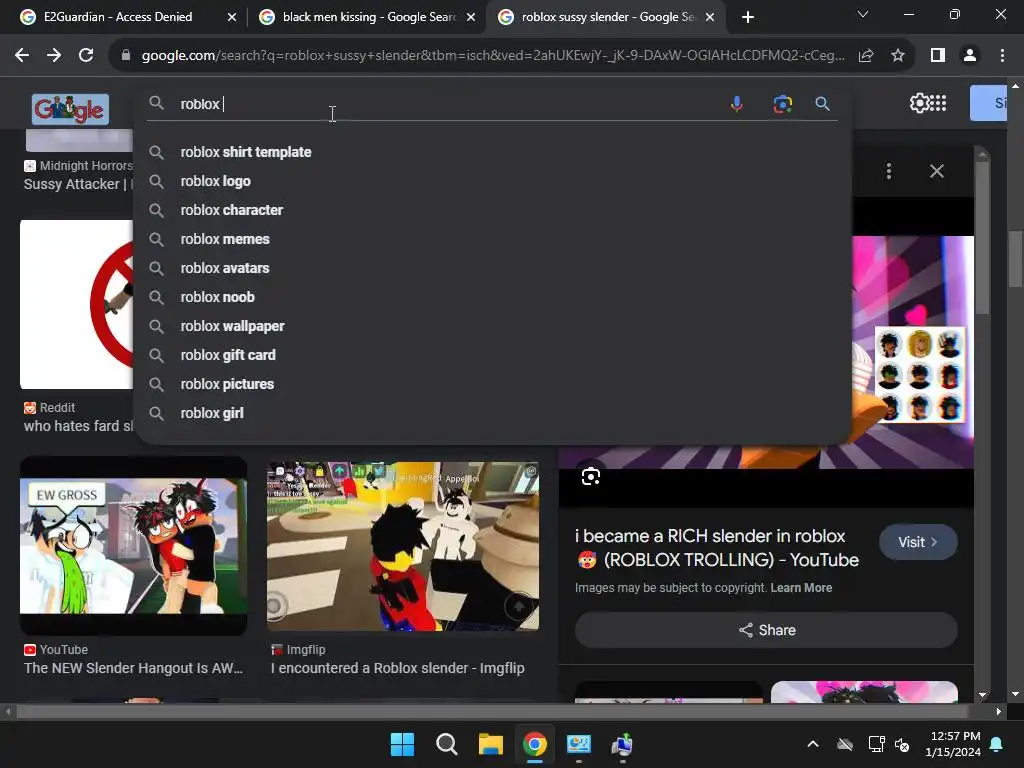The width and height of the screenshot is (1024, 768).
Task: Open the muted volume tray icon
Action: pyautogui.click(x=902, y=744)
